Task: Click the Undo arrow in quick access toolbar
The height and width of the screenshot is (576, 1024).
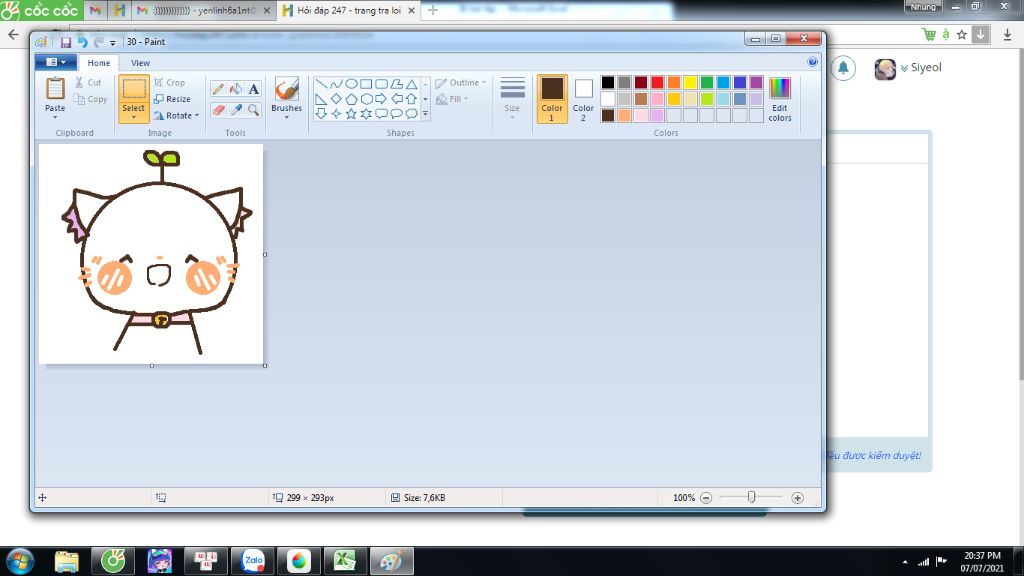Action: point(82,42)
